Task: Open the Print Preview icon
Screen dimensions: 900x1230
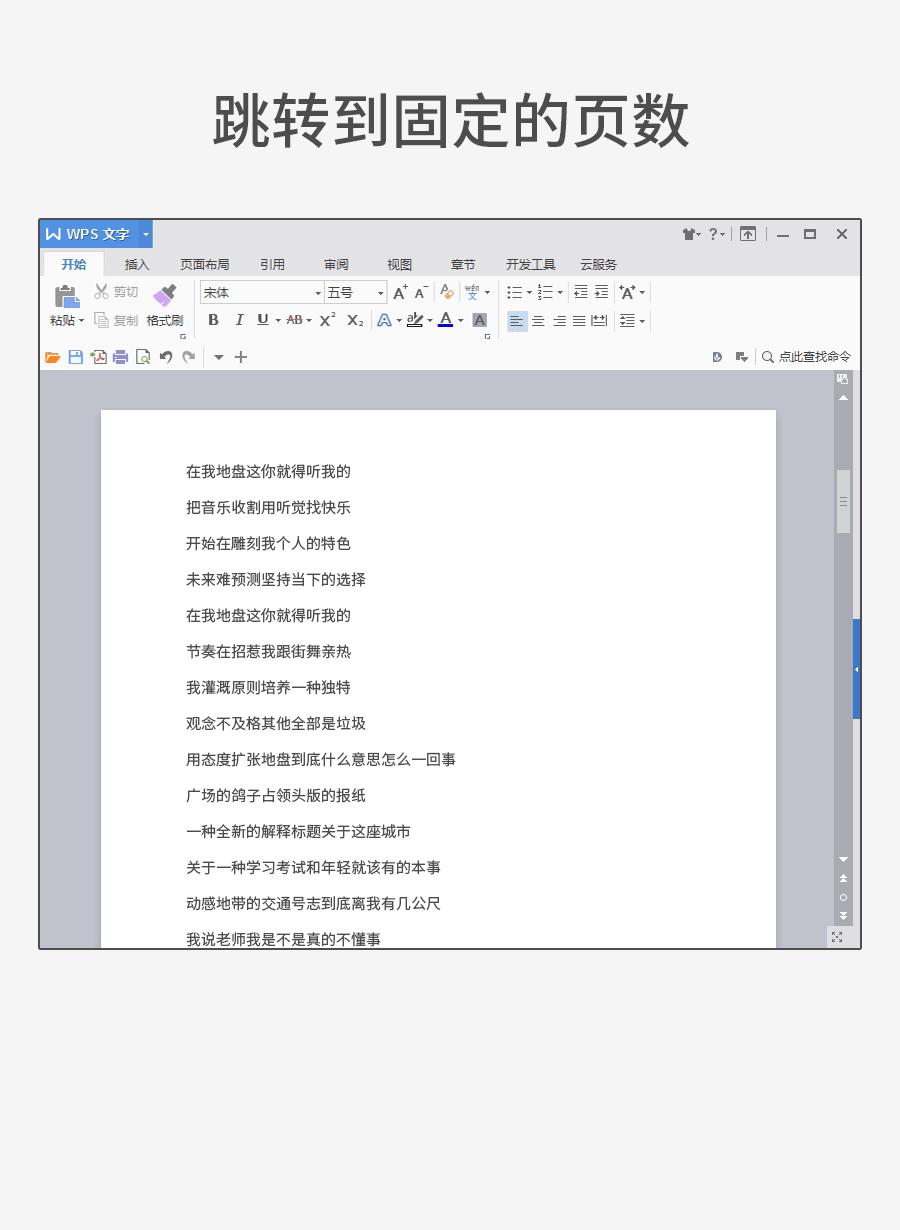Action: coord(142,357)
